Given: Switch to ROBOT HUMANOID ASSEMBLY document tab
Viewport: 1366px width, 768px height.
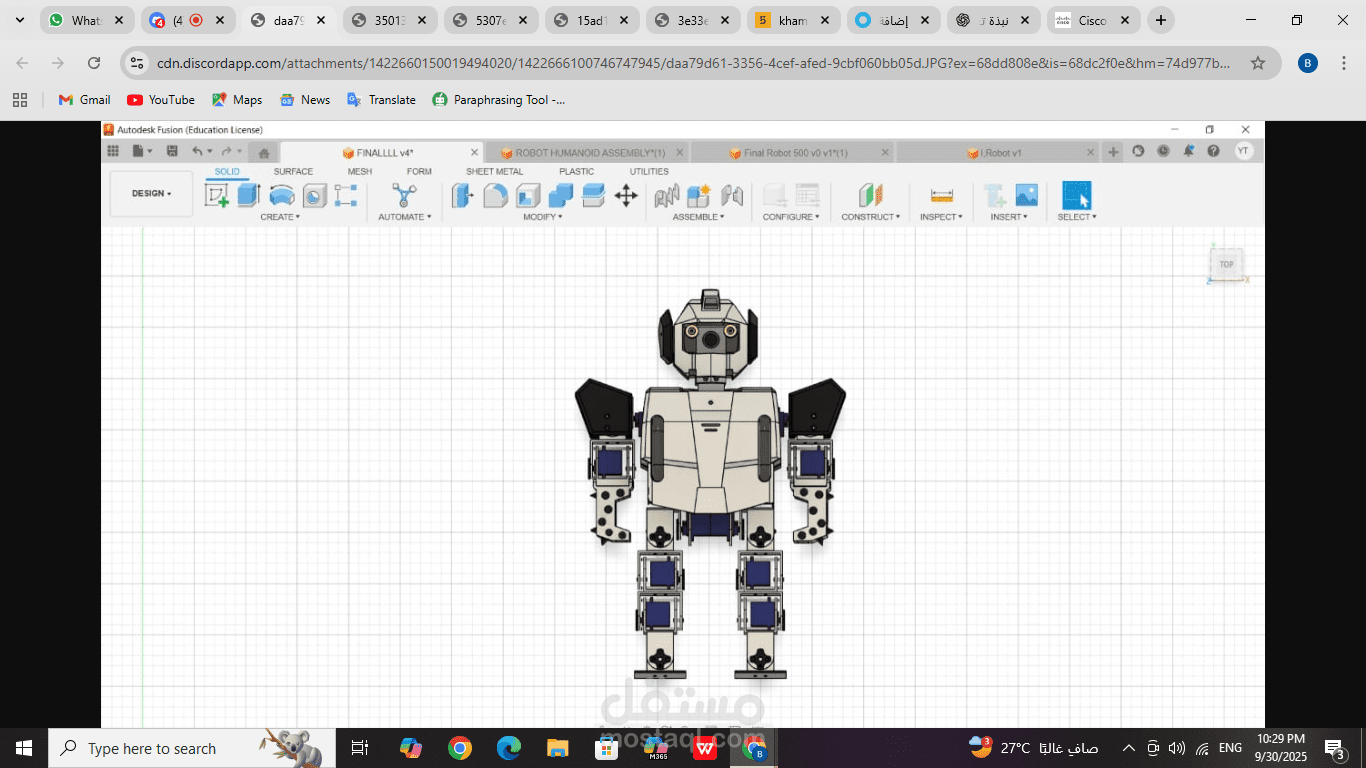Looking at the screenshot, I should coord(589,153).
